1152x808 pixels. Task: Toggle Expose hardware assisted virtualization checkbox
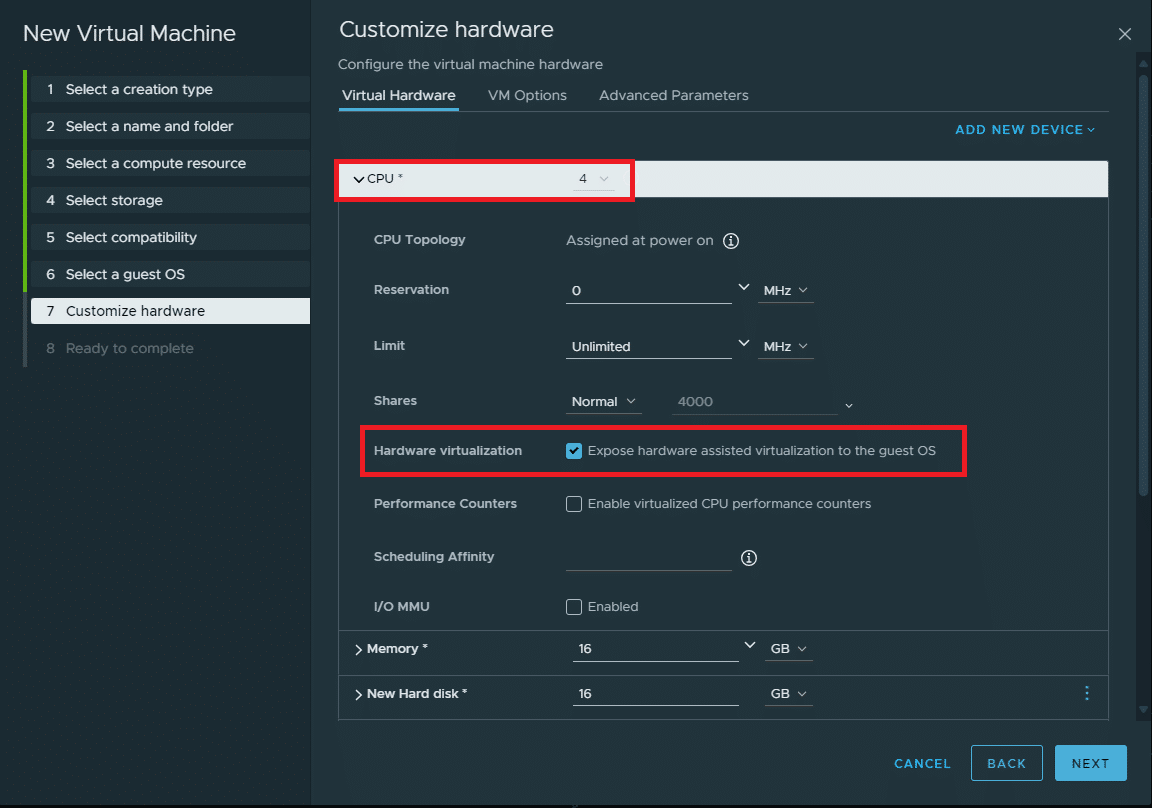[x=574, y=451]
